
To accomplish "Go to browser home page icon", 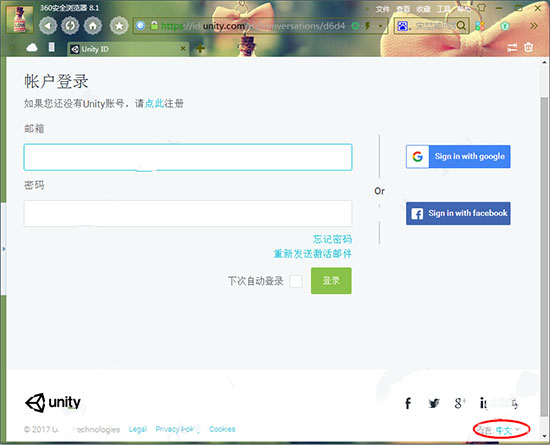I will coord(93,26).
